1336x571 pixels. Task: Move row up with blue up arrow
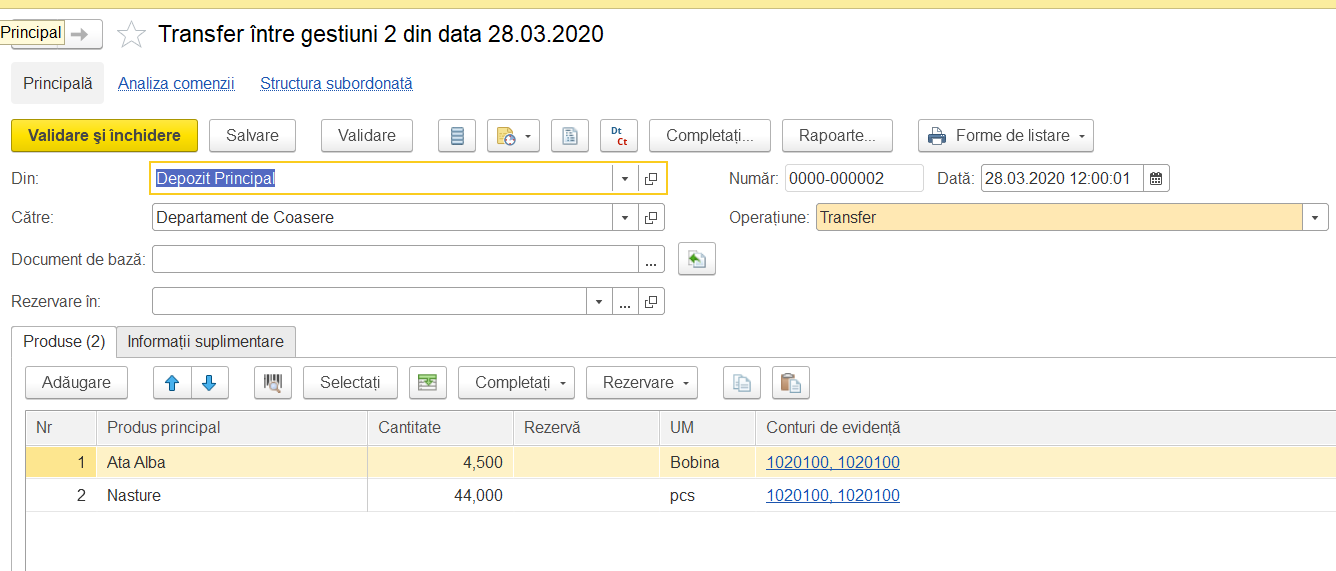click(171, 383)
